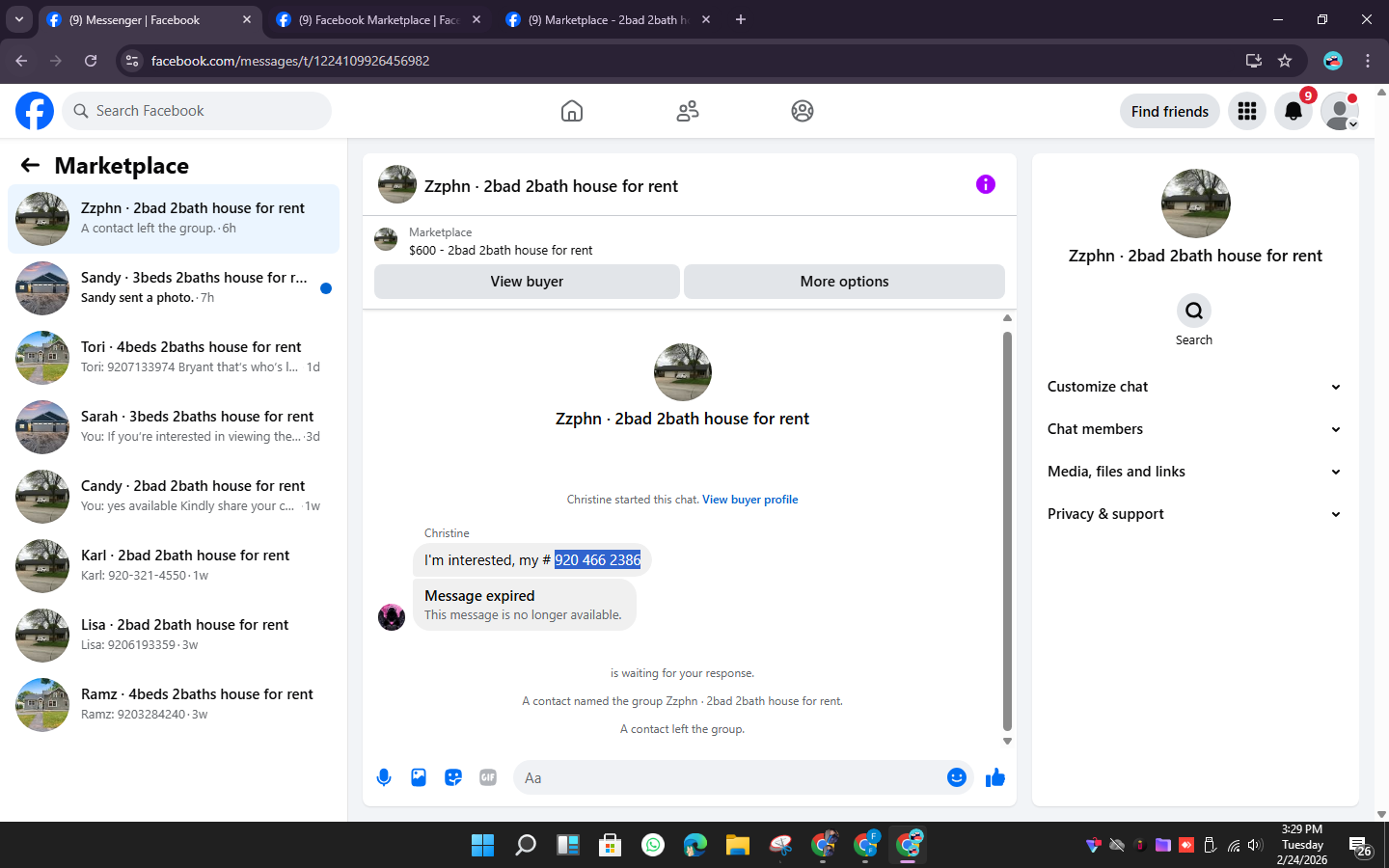This screenshot has width=1389, height=868.
Task: Open the account profile avatar menu
Action: click(x=1340, y=111)
